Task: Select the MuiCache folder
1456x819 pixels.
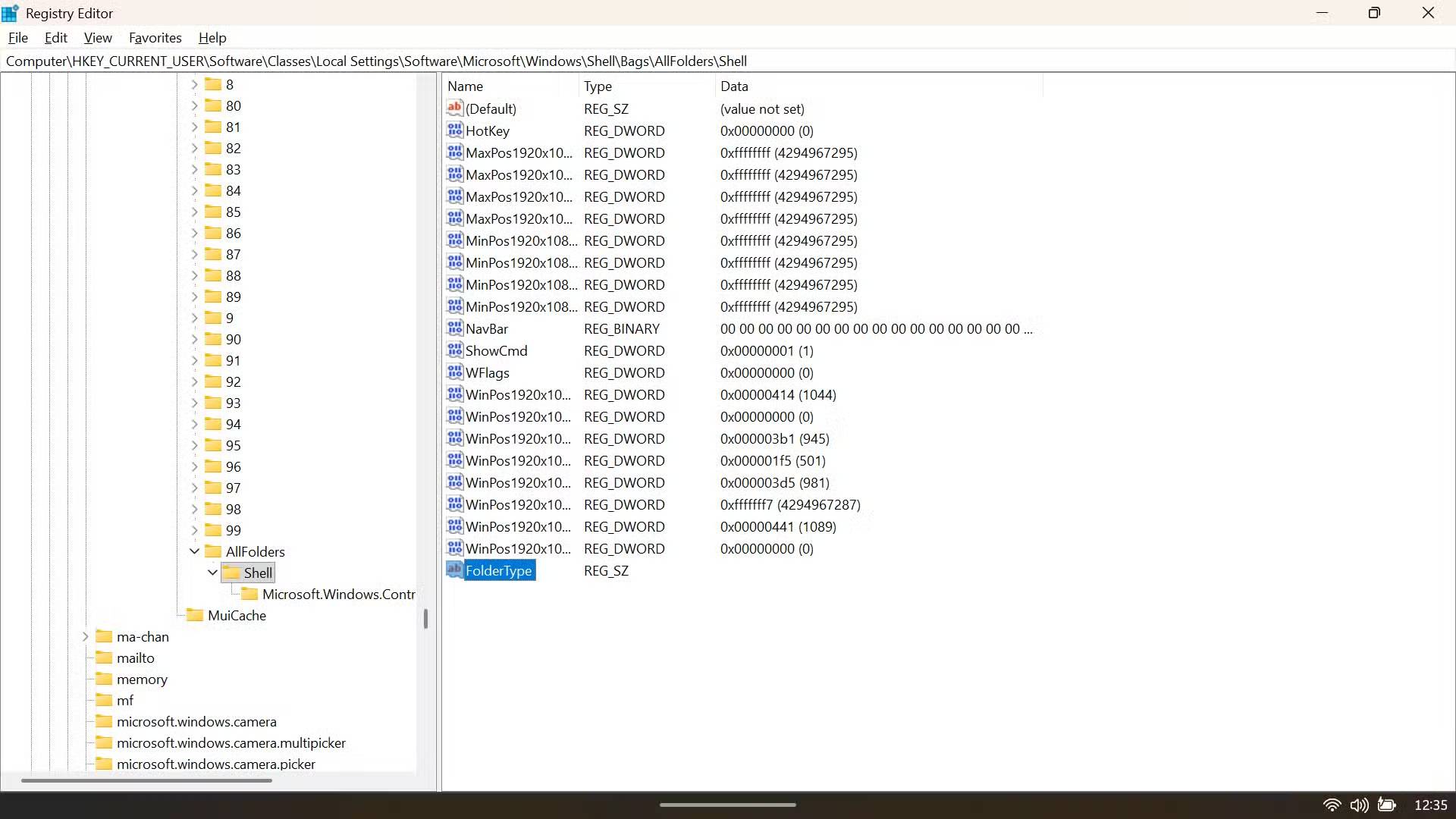Action: 236,615
